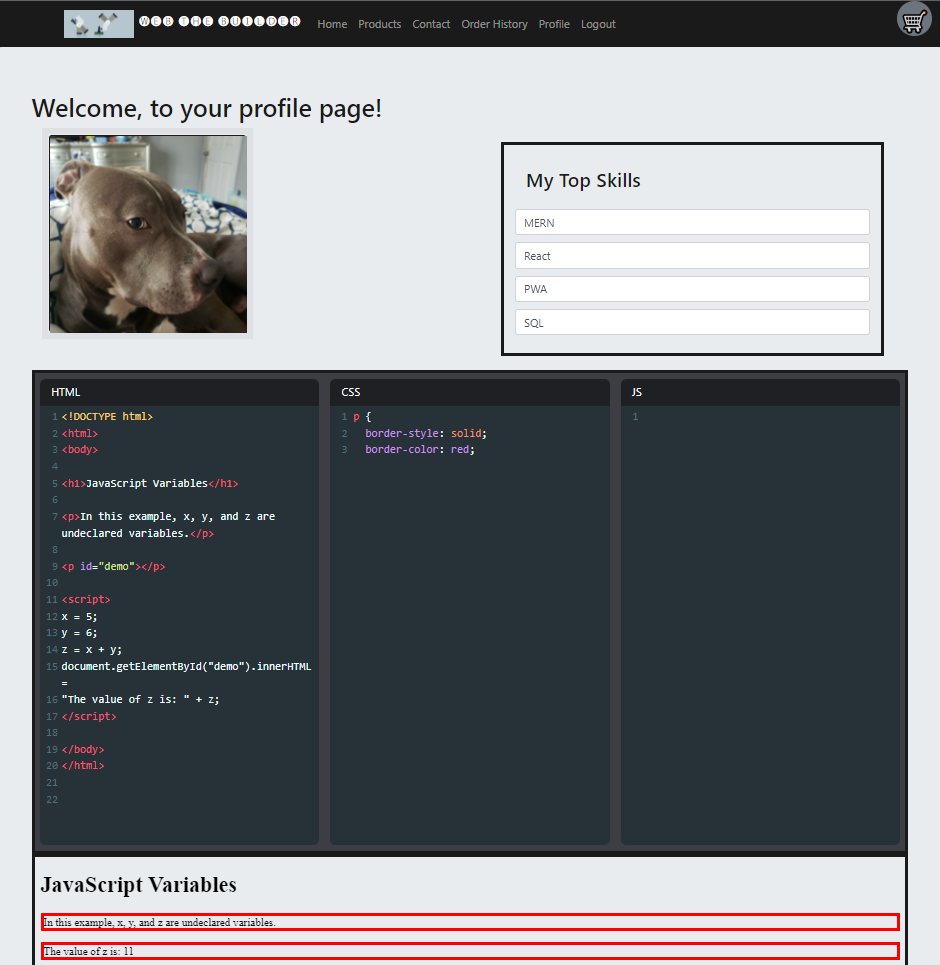The image size is (940, 965).
Task: Focus the React skill field
Action: [692, 255]
